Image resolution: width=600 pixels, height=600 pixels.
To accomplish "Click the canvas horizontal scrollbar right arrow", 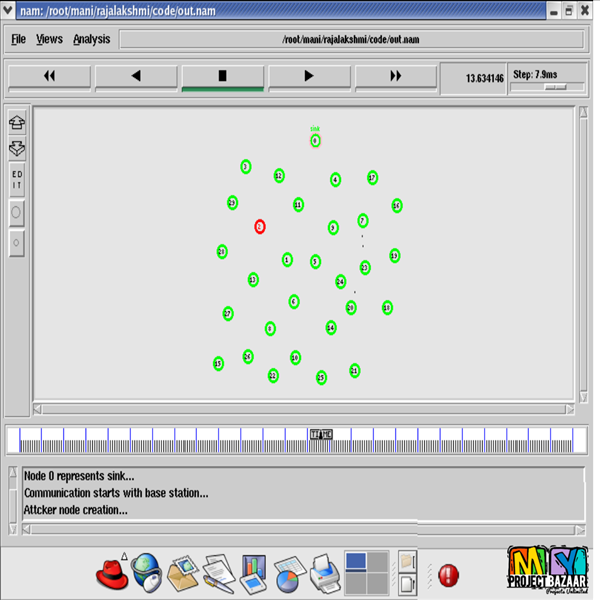I will [570, 409].
